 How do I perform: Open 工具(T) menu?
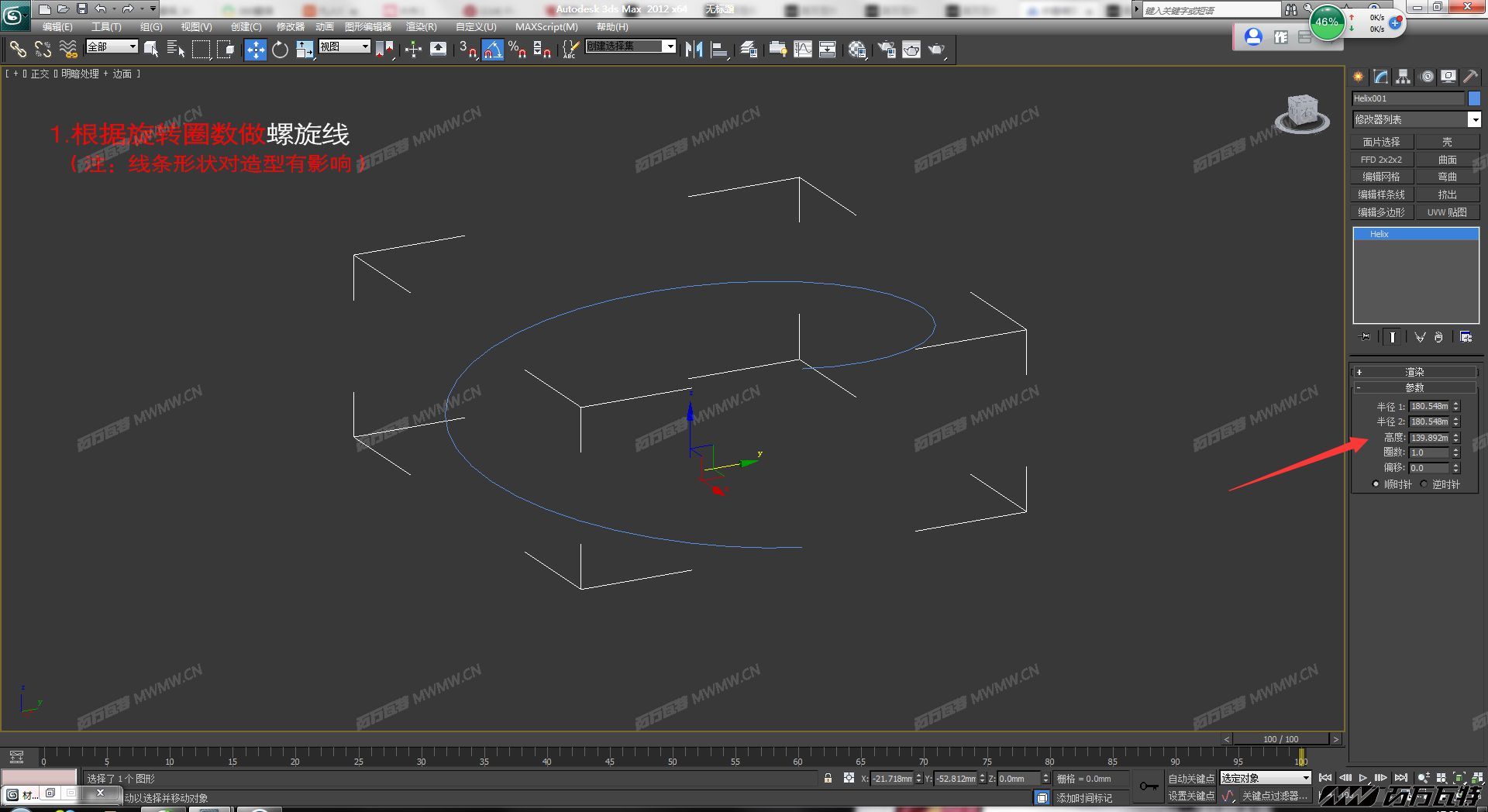tap(106, 26)
